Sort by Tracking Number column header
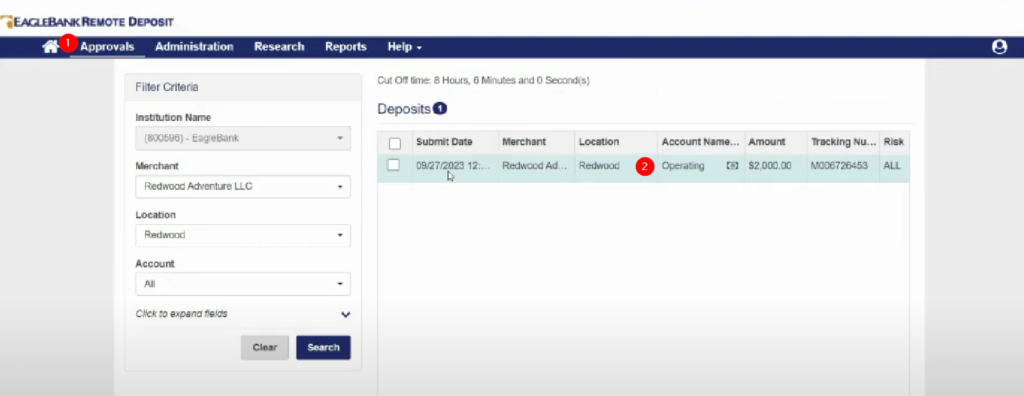The width and height of the screenshot is (1024, 396). click(843, 142)
